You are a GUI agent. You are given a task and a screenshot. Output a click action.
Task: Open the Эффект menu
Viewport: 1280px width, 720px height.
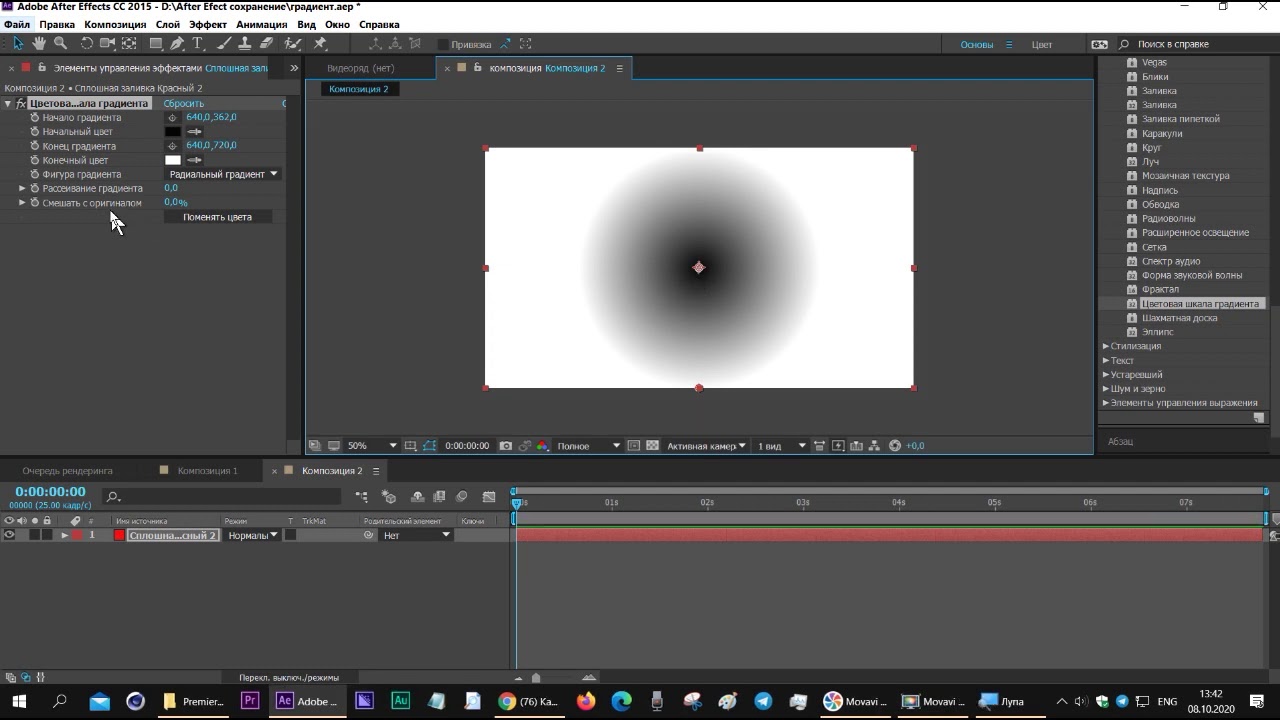(x=208, y=24)
